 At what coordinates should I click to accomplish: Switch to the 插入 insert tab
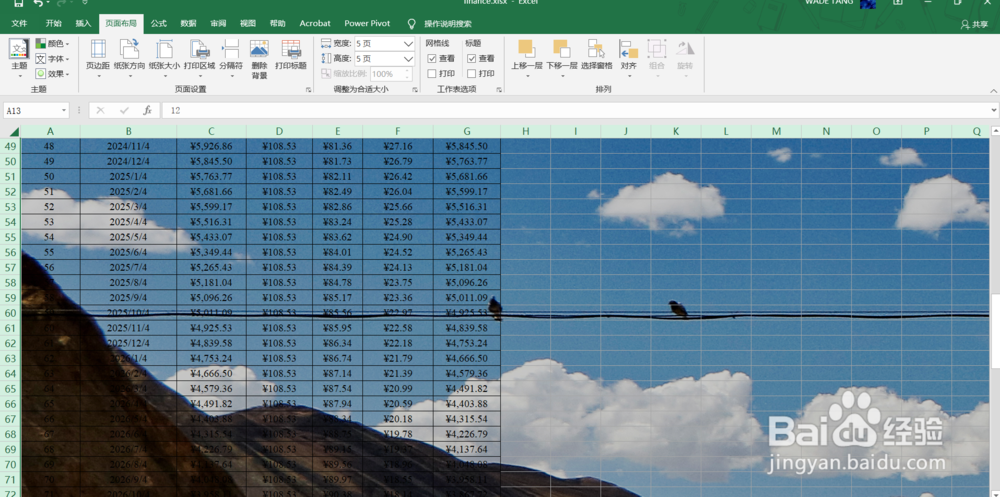(x=84, y=24)
